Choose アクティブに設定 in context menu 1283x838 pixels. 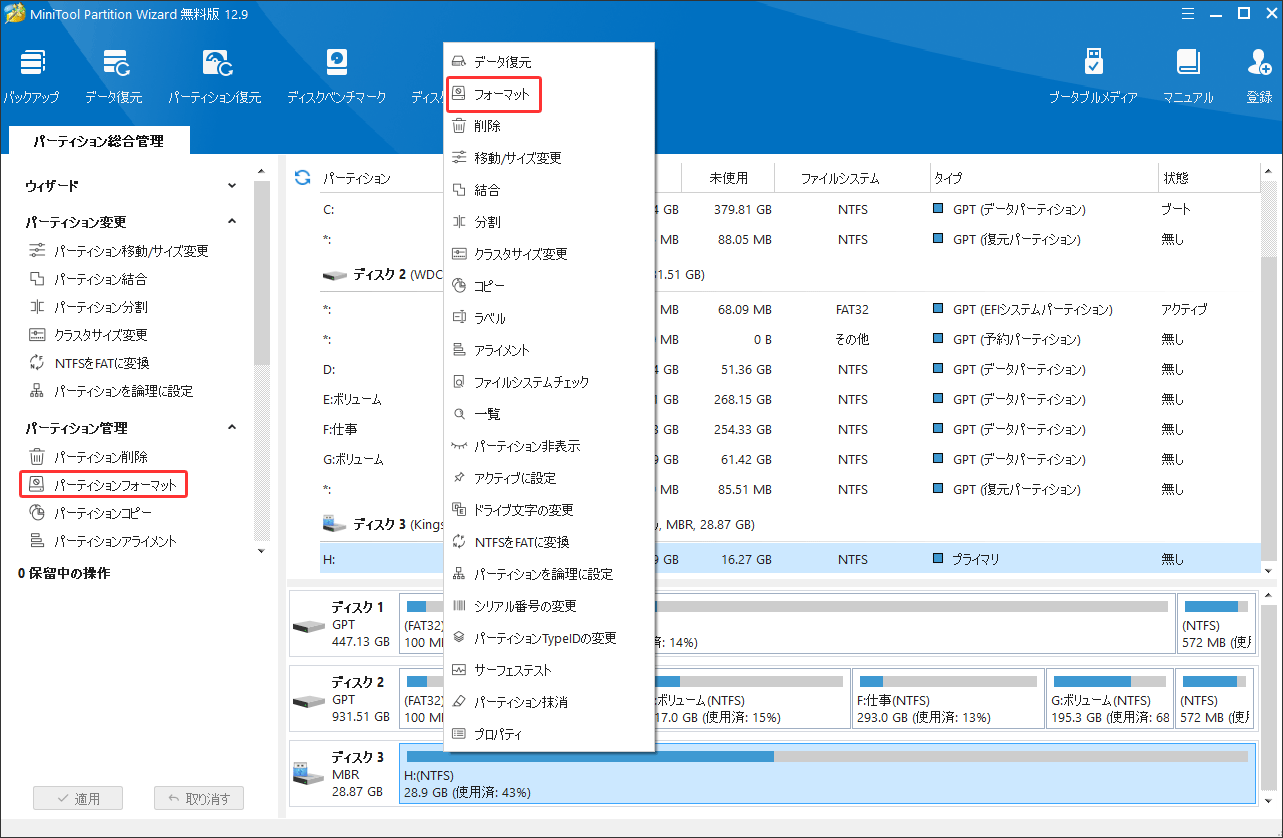point(549,478)
